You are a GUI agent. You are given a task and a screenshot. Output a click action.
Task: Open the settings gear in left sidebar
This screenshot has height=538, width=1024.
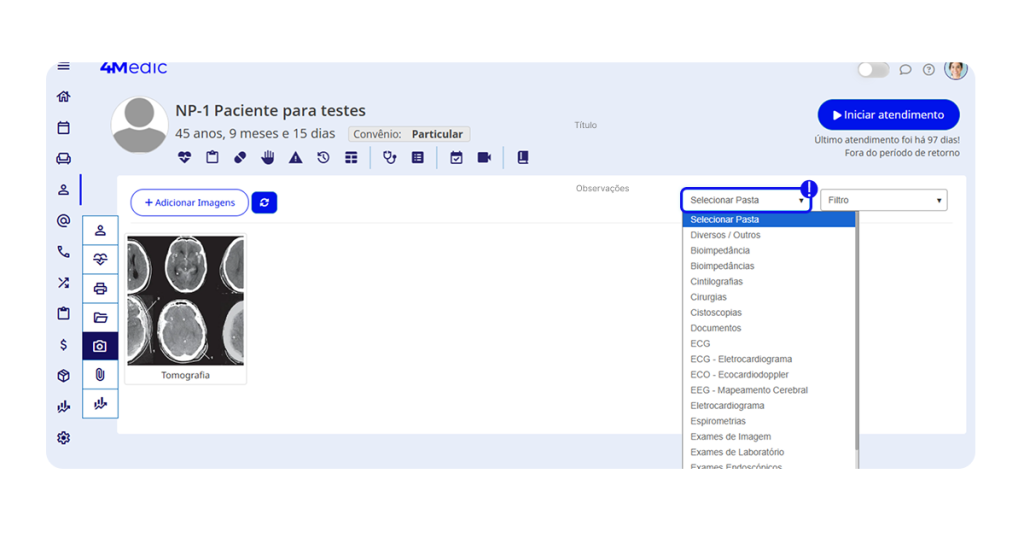[64, 438]
